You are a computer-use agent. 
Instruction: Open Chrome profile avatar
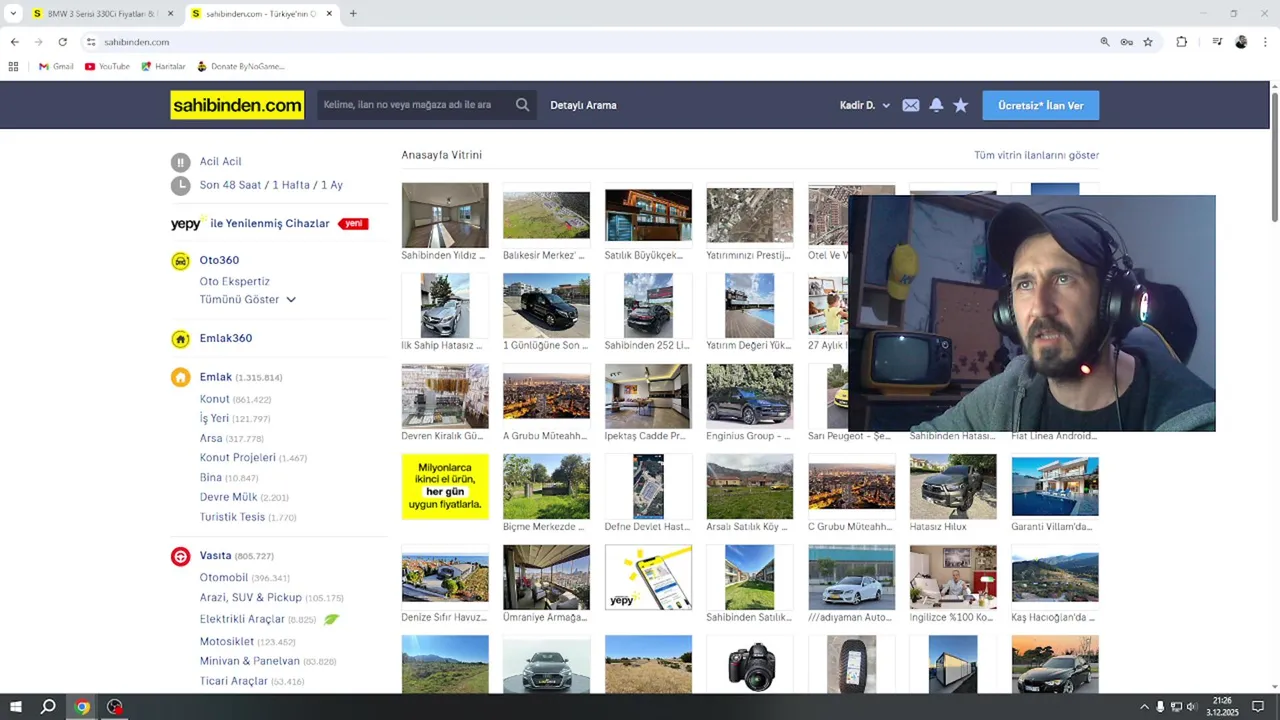(x=1241, y=42)
